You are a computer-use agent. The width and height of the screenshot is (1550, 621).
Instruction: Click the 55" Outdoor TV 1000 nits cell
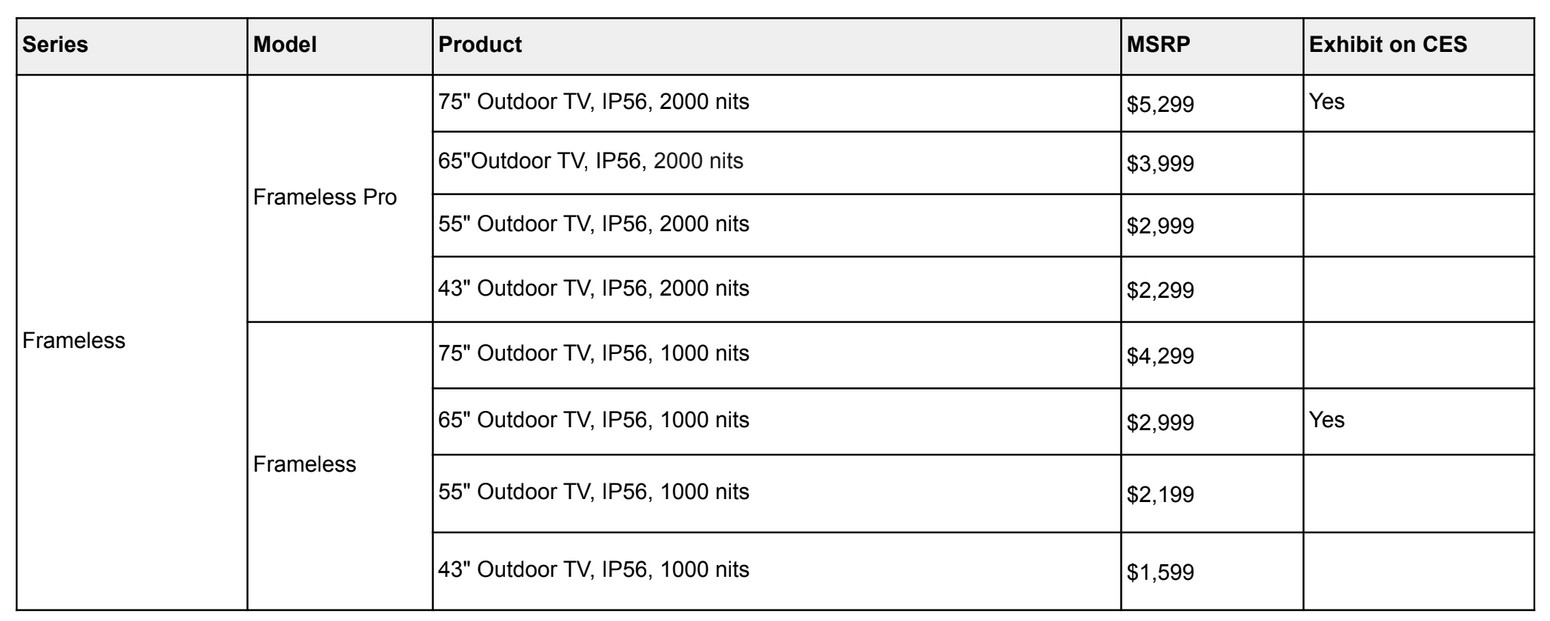pyautogui.click(x=593, y=492)
